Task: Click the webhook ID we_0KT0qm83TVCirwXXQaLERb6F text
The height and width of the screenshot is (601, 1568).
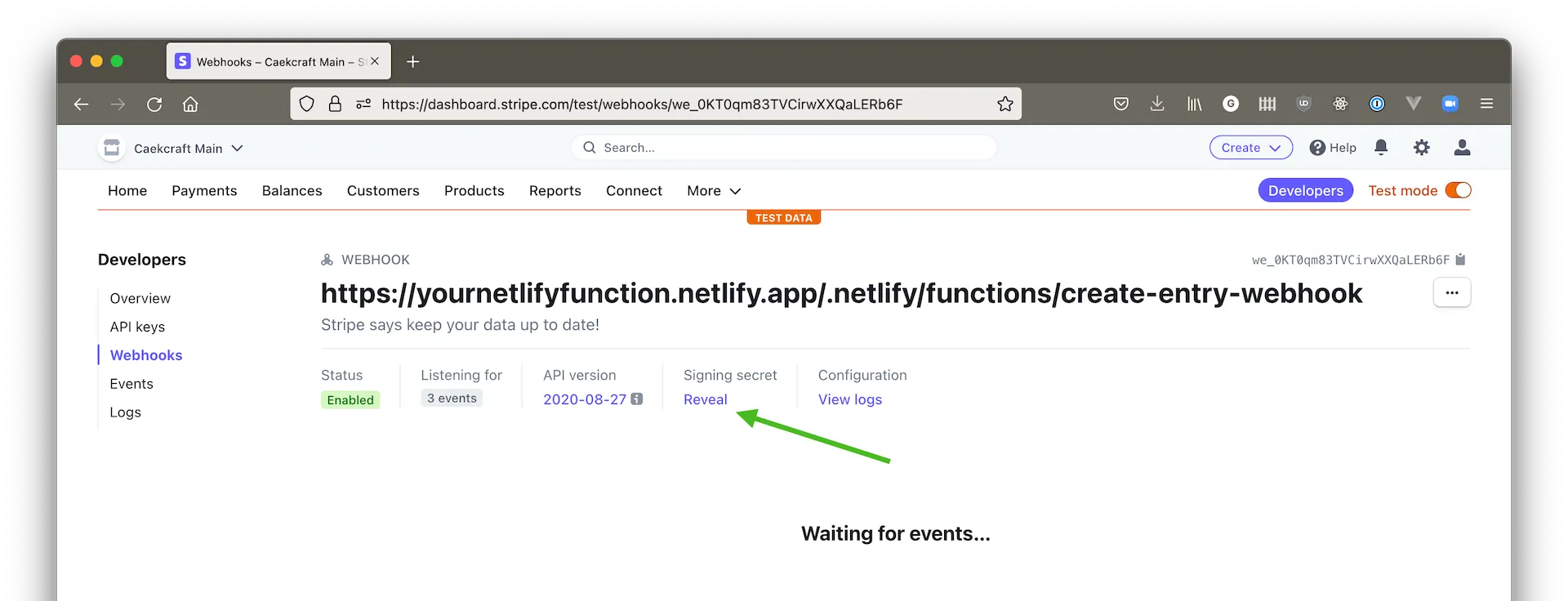Action: point(1351,260)
